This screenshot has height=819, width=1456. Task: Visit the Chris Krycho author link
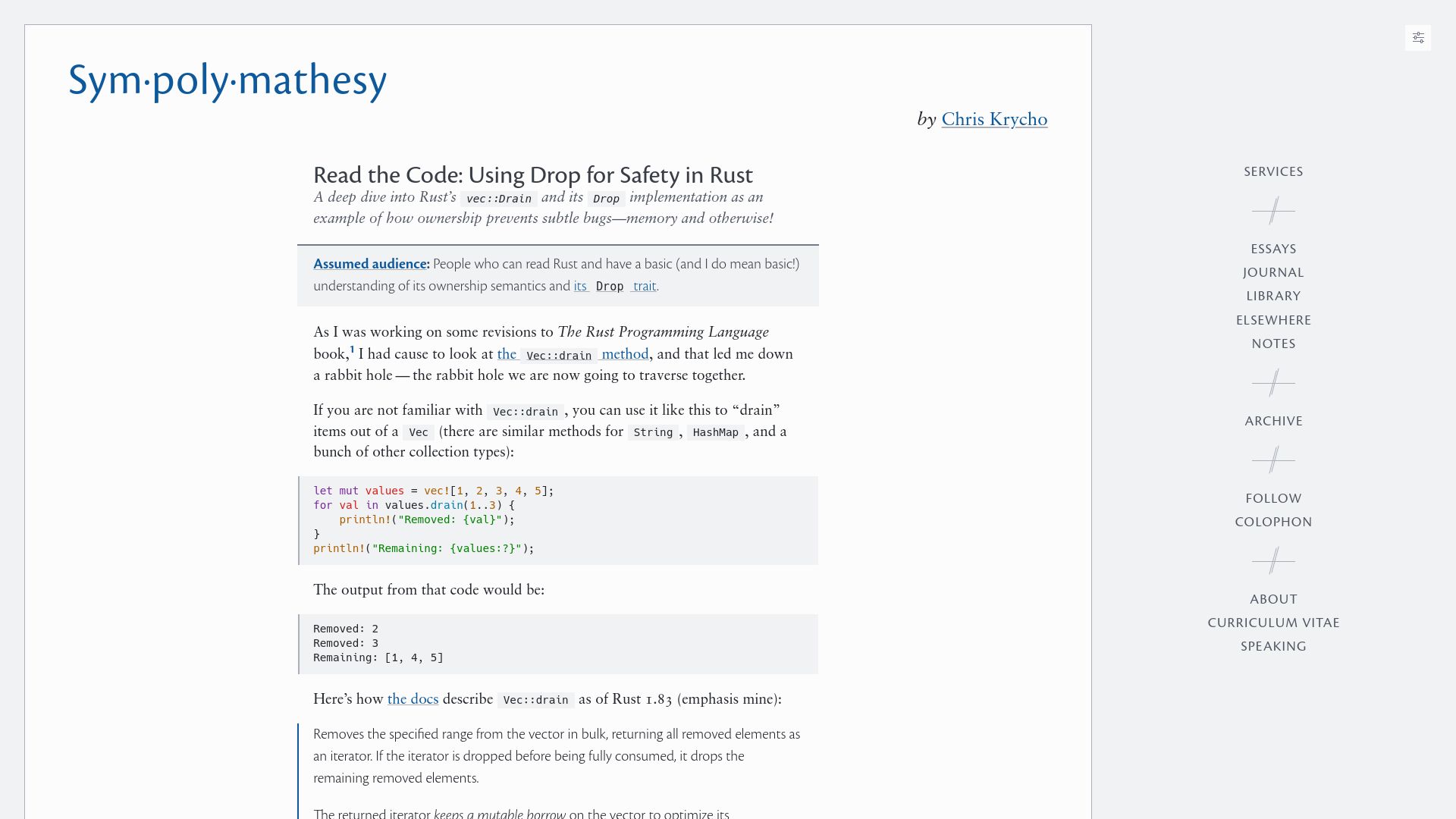coord(994,119)
